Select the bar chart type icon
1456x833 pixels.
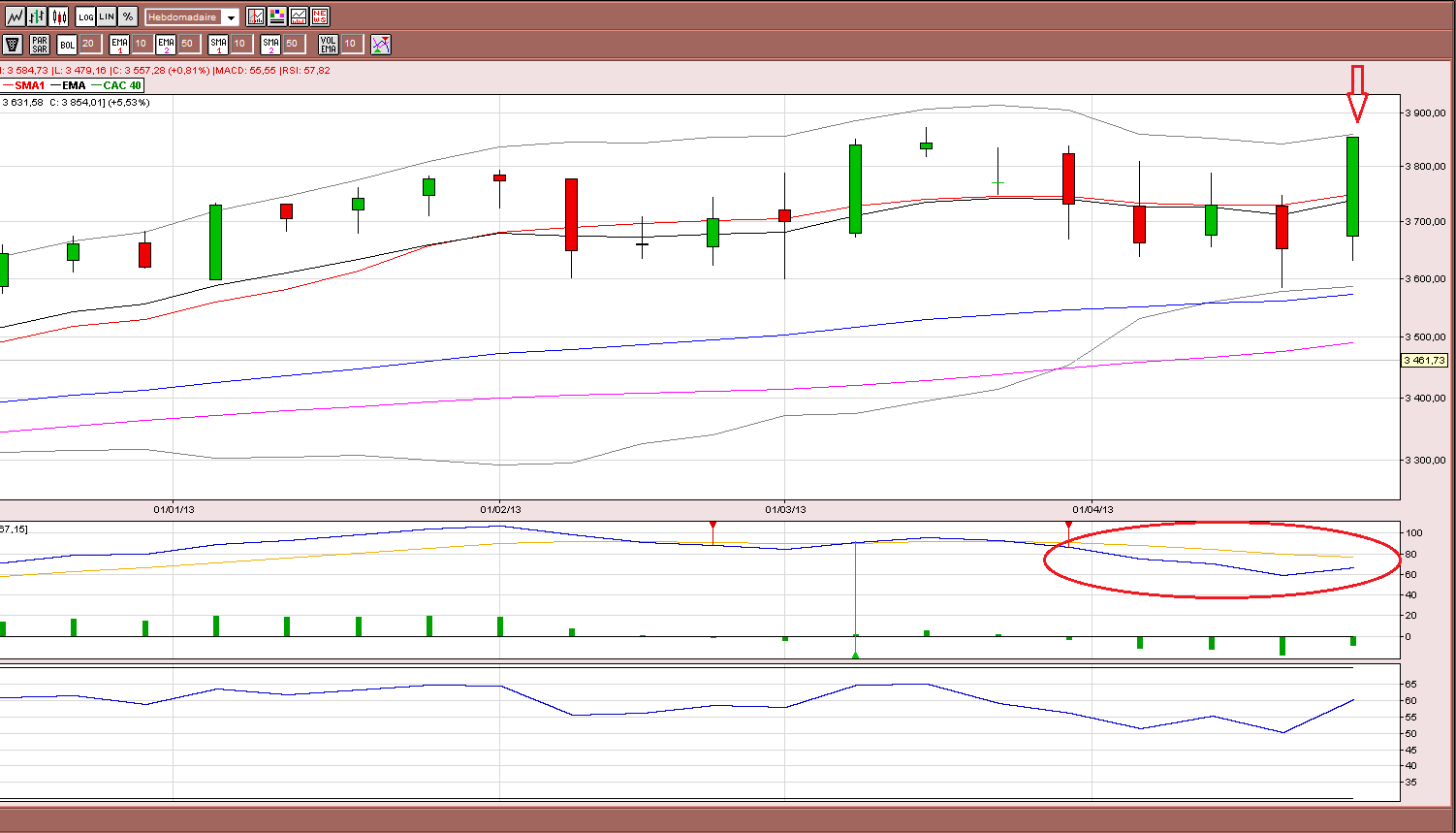click(x=37, y=16)
